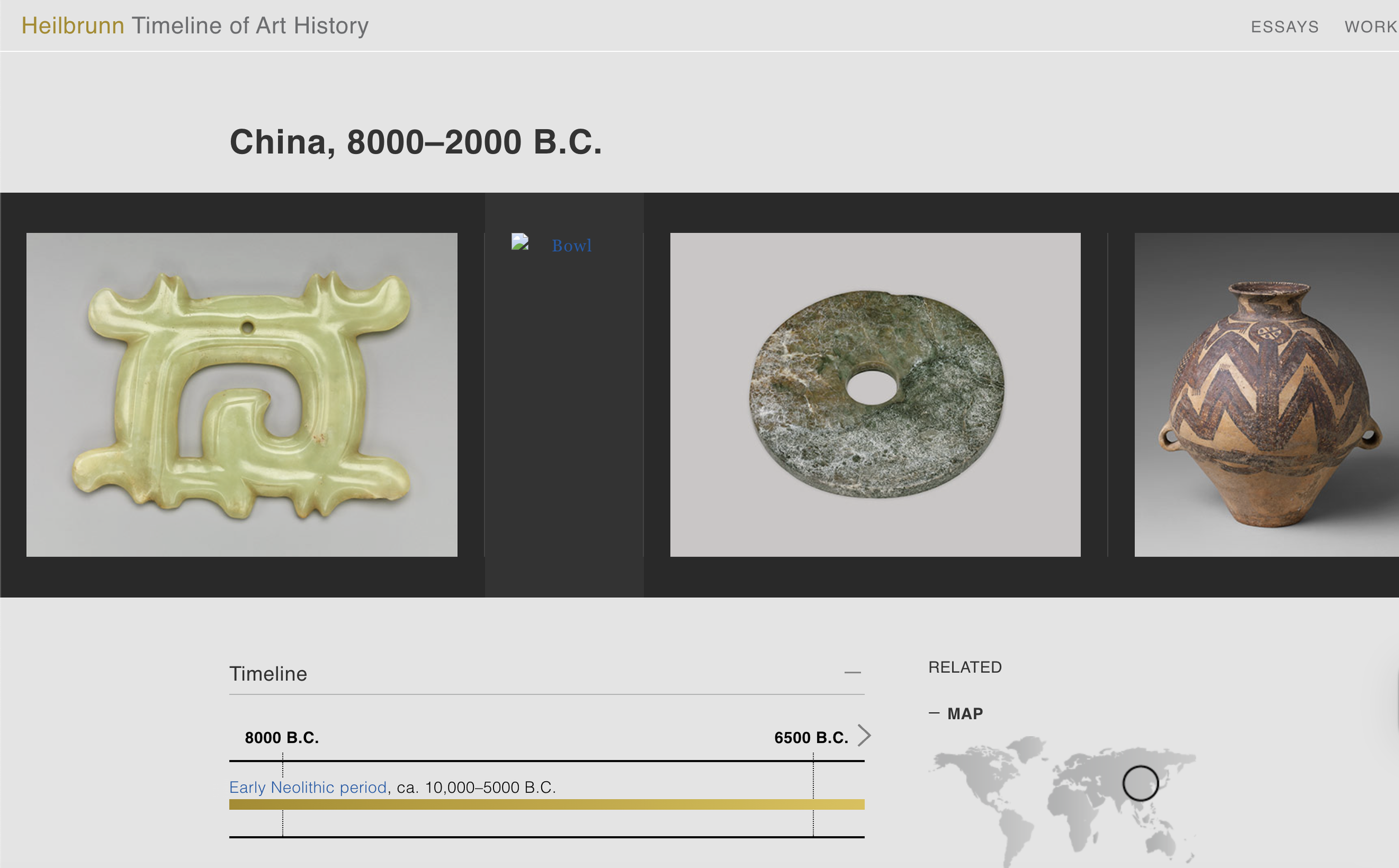1399x868 pixels.
Task: Open the Early Neolithic period link
Action: pyautogui.click(x=308, y=787)
